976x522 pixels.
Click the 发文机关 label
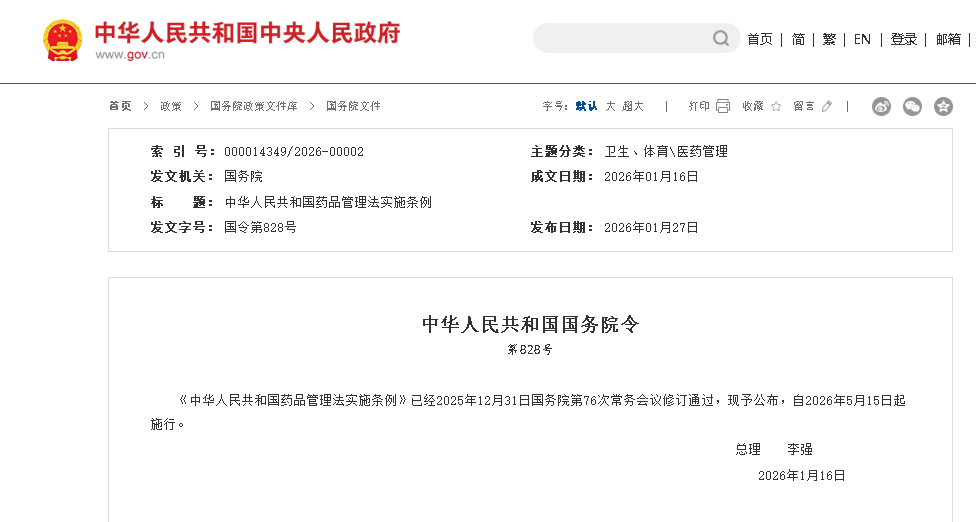pyautogui.click(x=183, y=177)
